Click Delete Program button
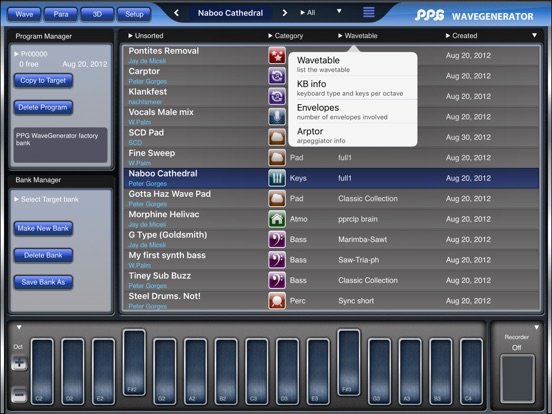The image size is (552, 414). click(x=43, y=107)
